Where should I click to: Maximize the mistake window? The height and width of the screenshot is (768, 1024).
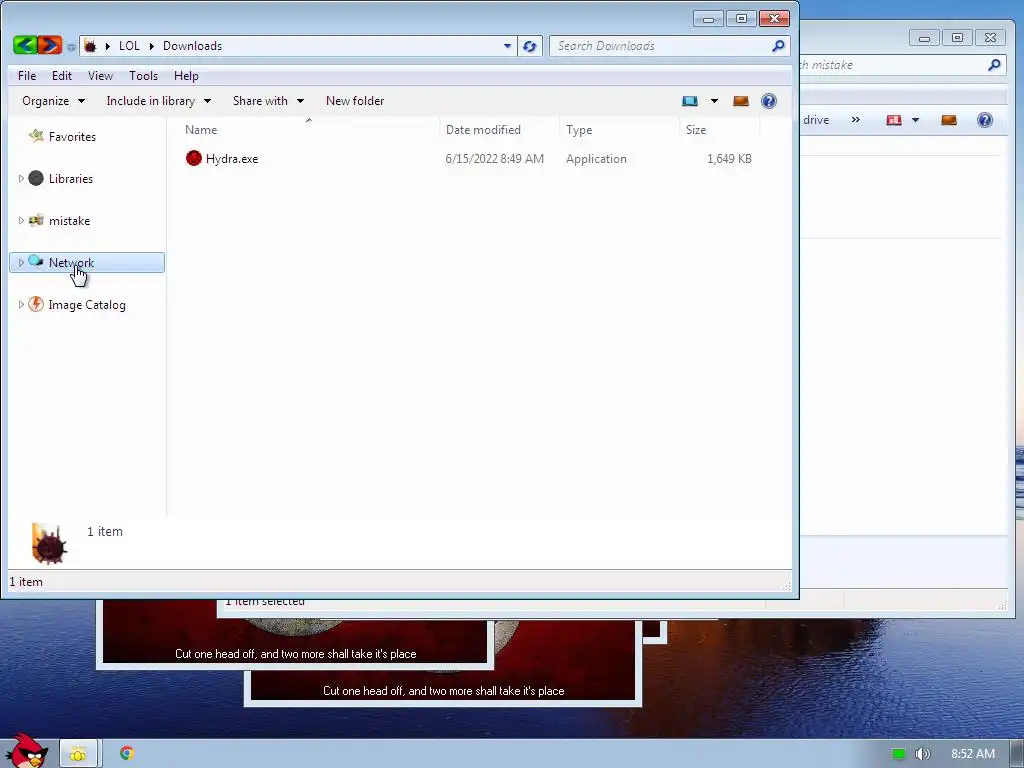[957, 38]
